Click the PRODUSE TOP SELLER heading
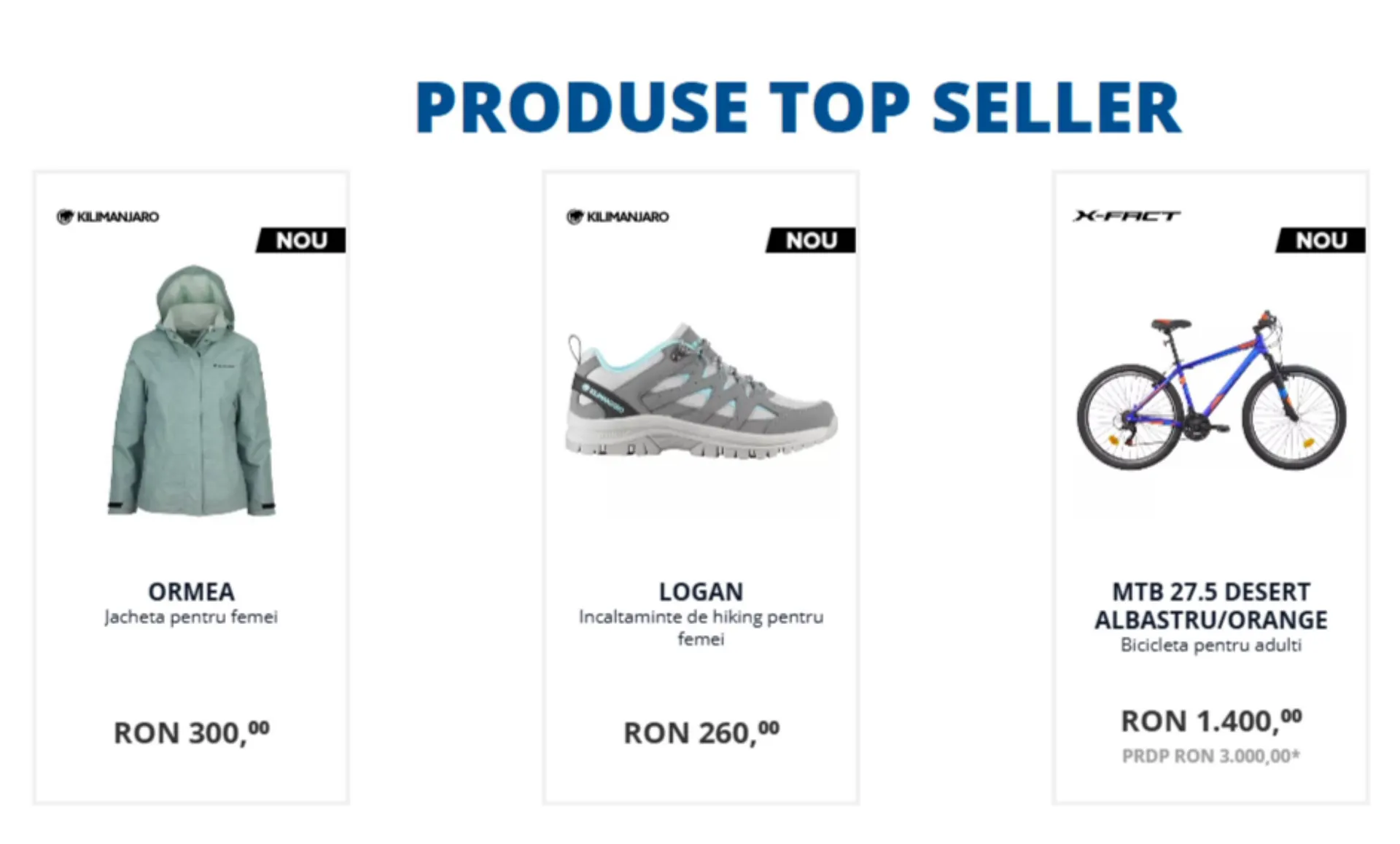This screenshot has width=1400, height=844. point(798,108)
